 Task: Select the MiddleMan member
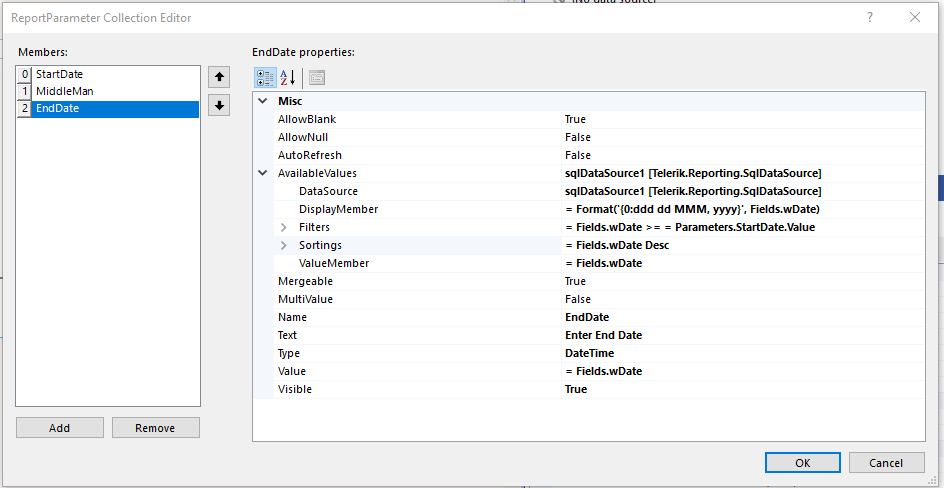point(64,91)
